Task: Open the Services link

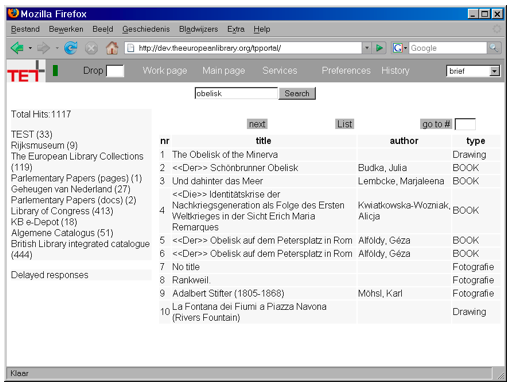Action: coord(279,71)
